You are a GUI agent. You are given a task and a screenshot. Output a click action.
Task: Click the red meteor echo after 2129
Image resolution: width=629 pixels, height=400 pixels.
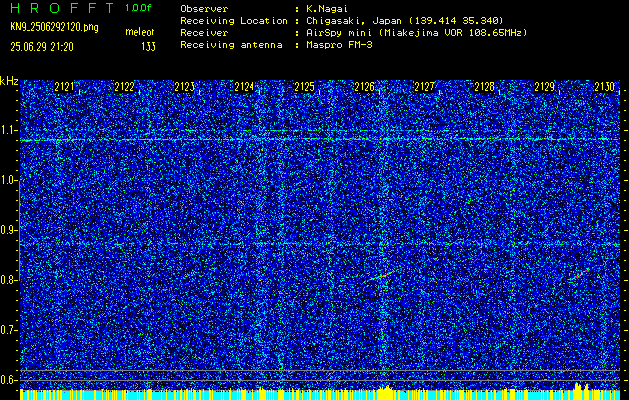578,275
